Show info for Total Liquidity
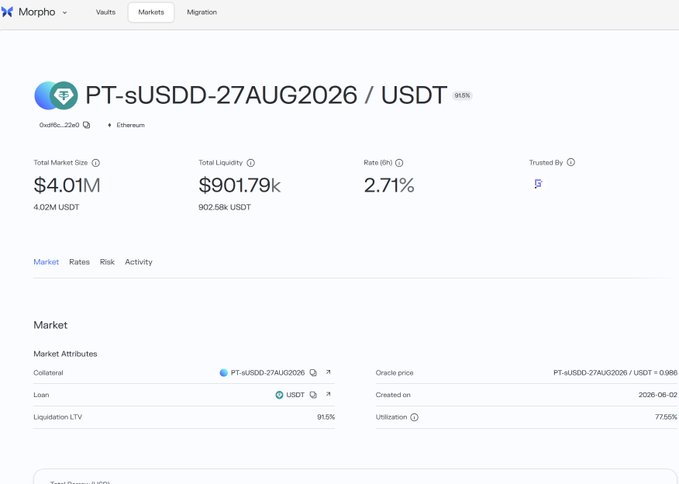This screenshot has width=679, height=484. [x=251, y=163]
